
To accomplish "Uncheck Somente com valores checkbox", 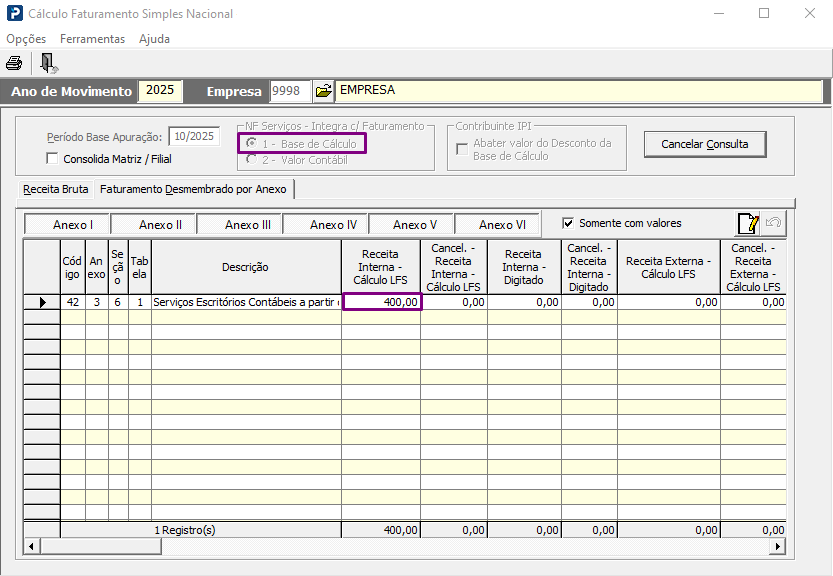I will (568, 223).
